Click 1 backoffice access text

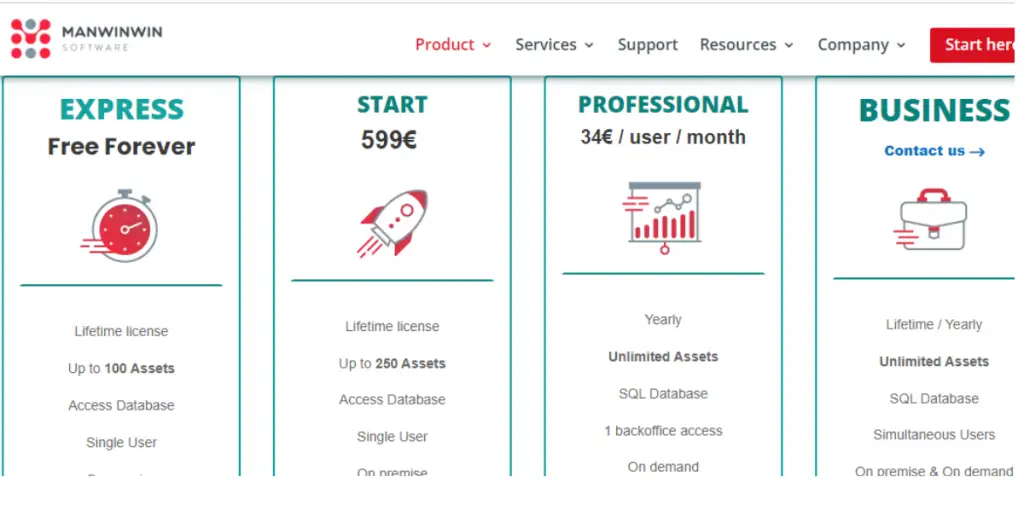663,431
